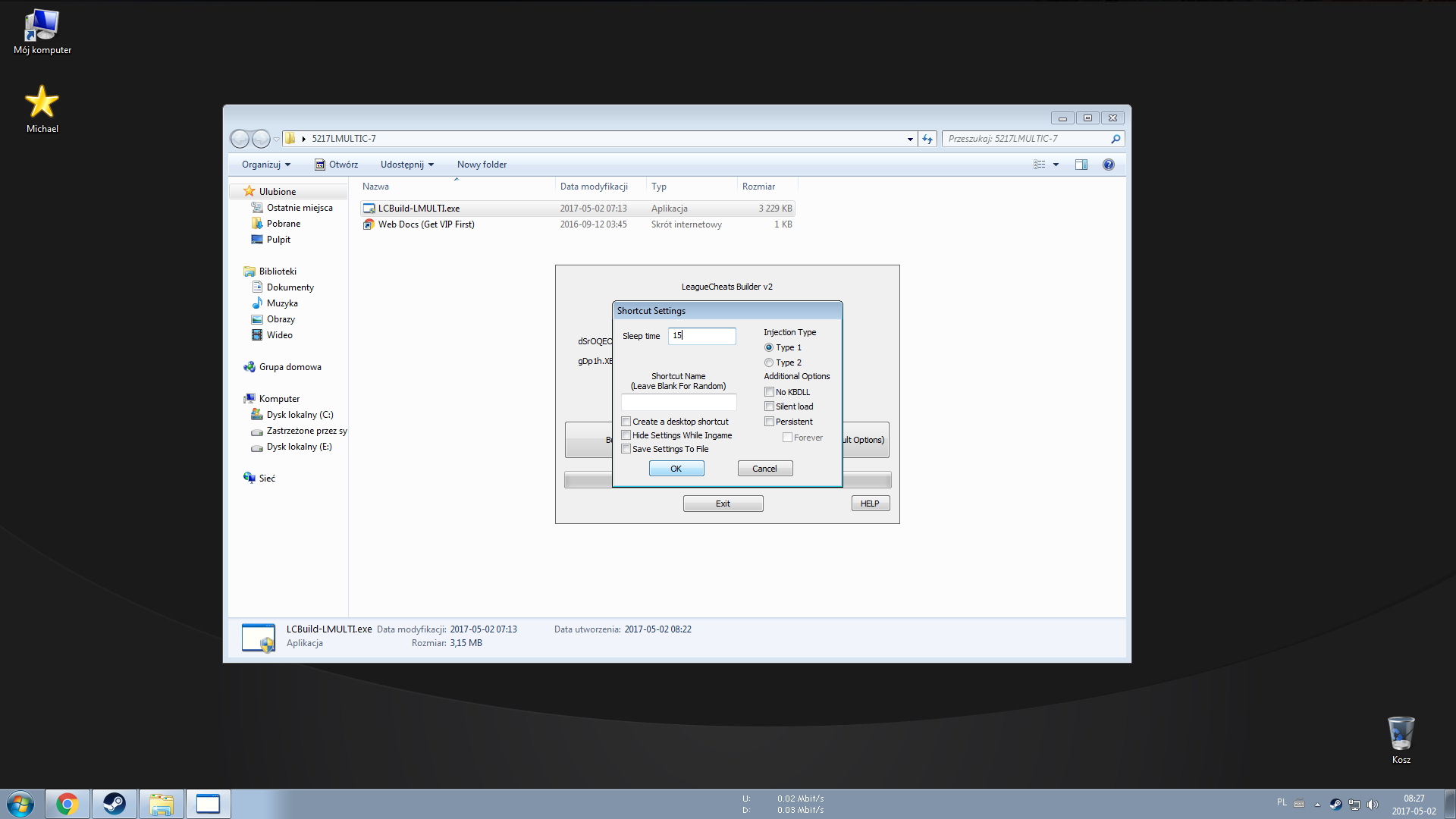Open Dysk lokalny (E:) in sidebar
Screen dimensions: 1456x819
(299, 447)
